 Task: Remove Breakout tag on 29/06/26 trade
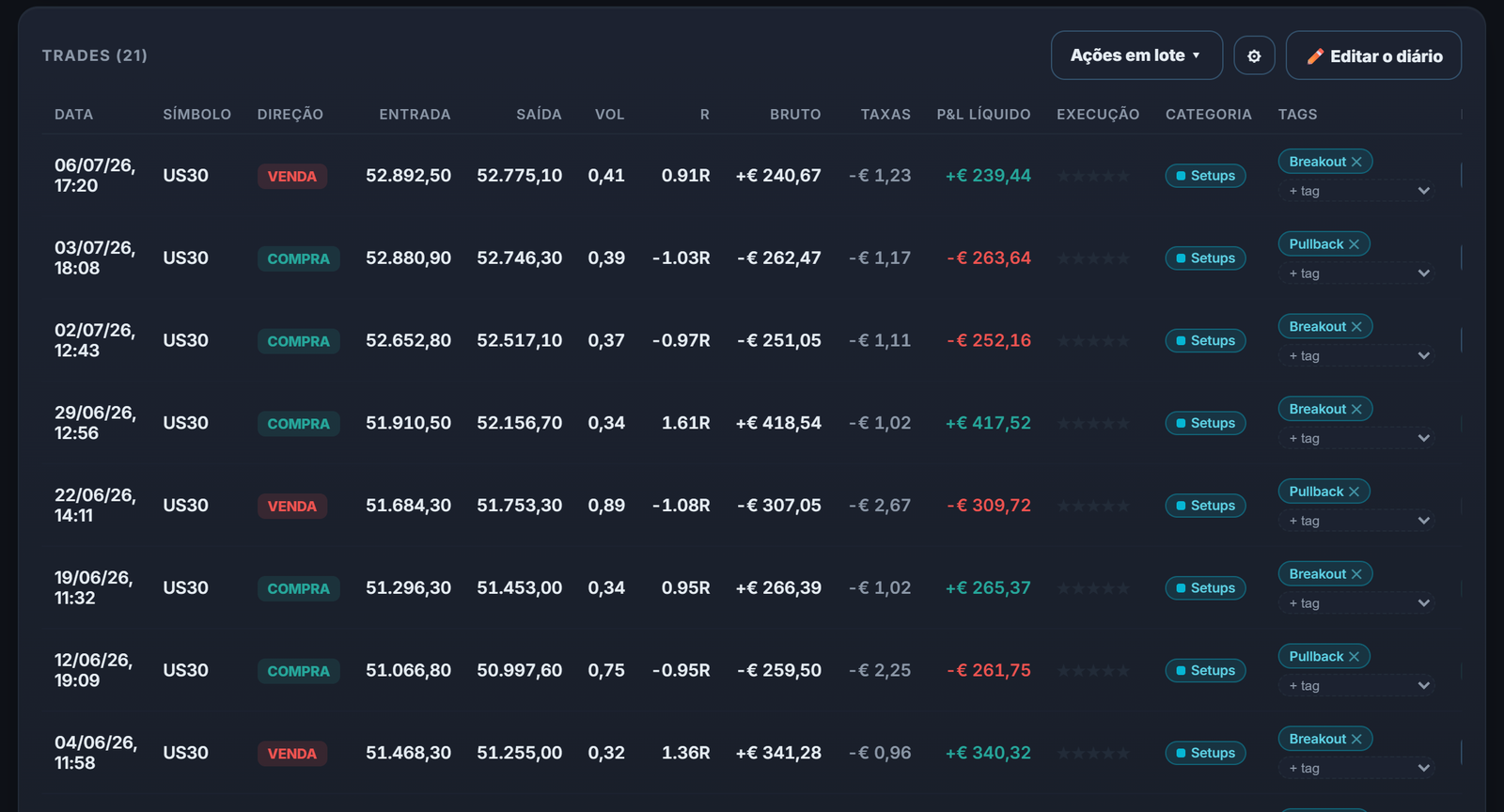point(1356,409)
